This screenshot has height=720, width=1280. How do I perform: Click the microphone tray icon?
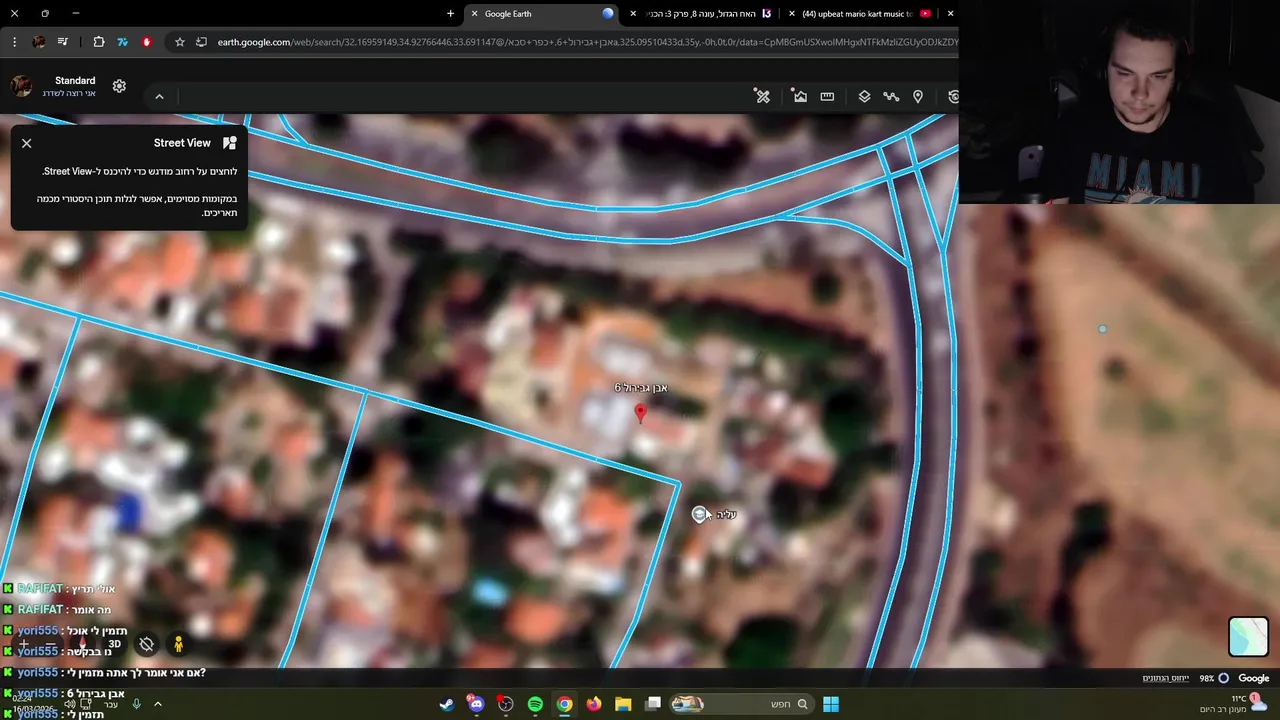(136, 704)
